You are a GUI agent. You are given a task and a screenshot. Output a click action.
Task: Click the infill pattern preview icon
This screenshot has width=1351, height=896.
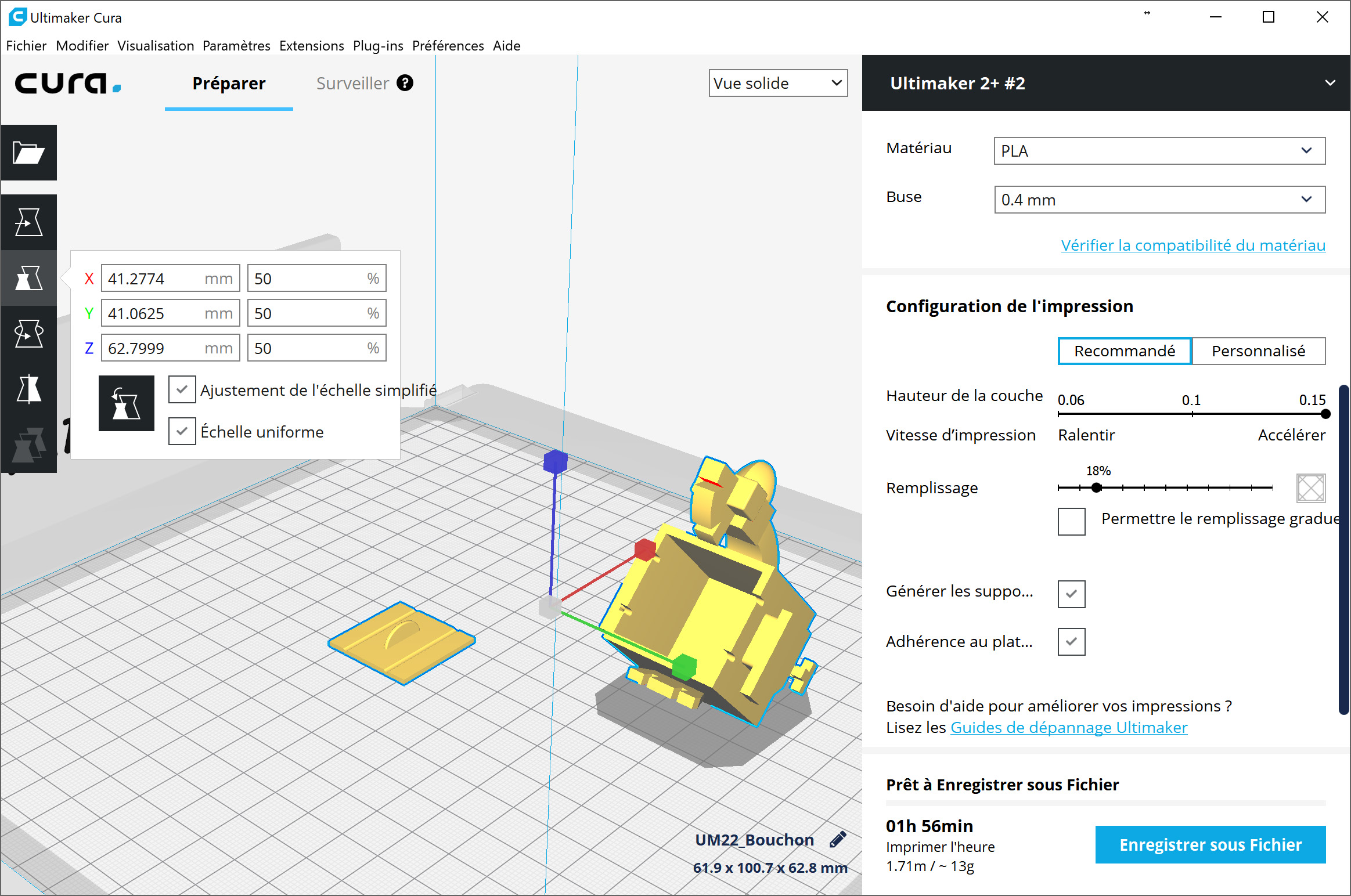(1310, 487)
